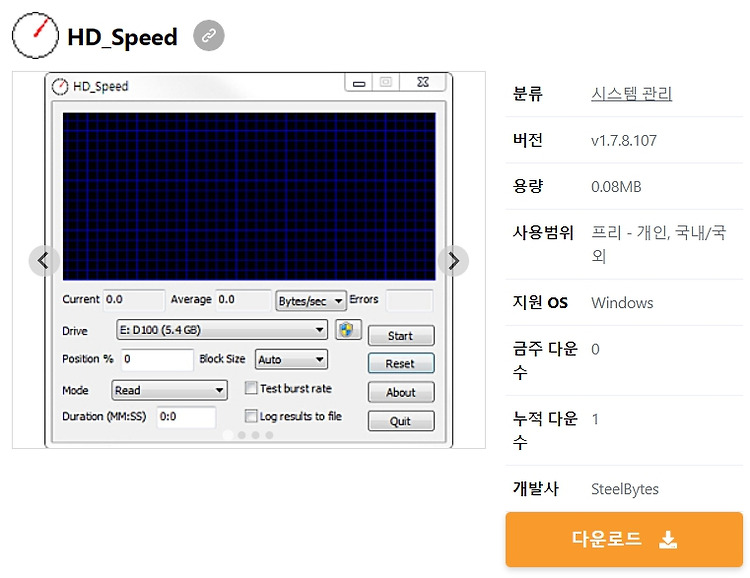
Task: Click the Average speed value field
Action: click(x=243, y=300)
